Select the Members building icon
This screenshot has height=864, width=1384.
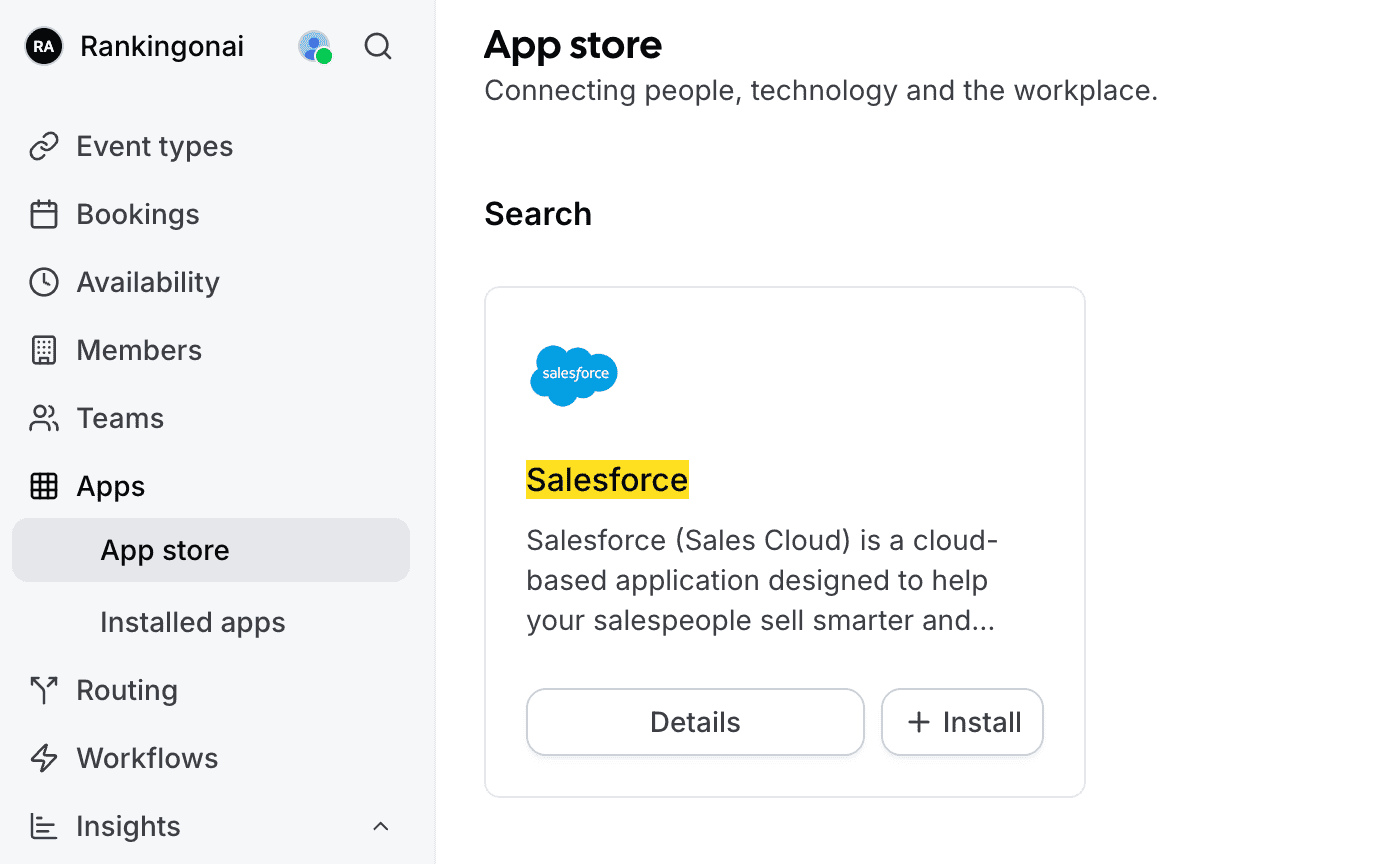[44, 350]
